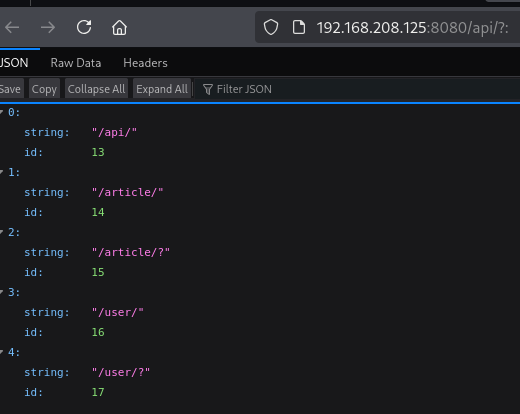Click the forward navigation arrow
Viewport: 520px width, 414px height.
tap(48, 28)
